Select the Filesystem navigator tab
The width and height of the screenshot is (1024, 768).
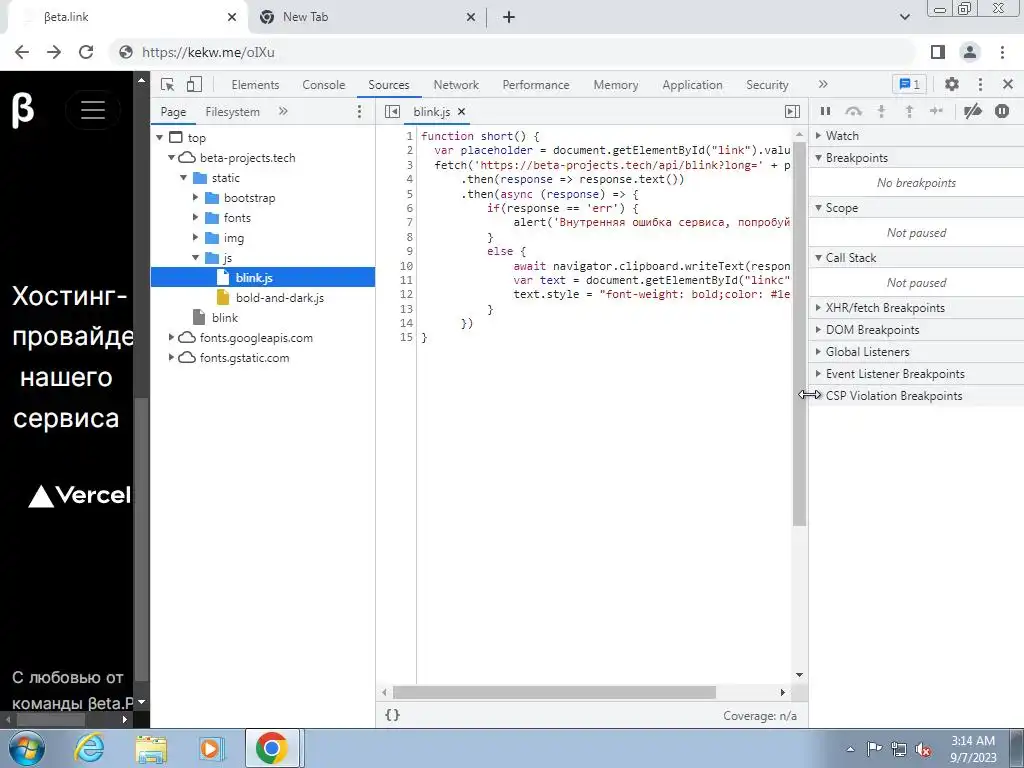[x=232, y=112]
